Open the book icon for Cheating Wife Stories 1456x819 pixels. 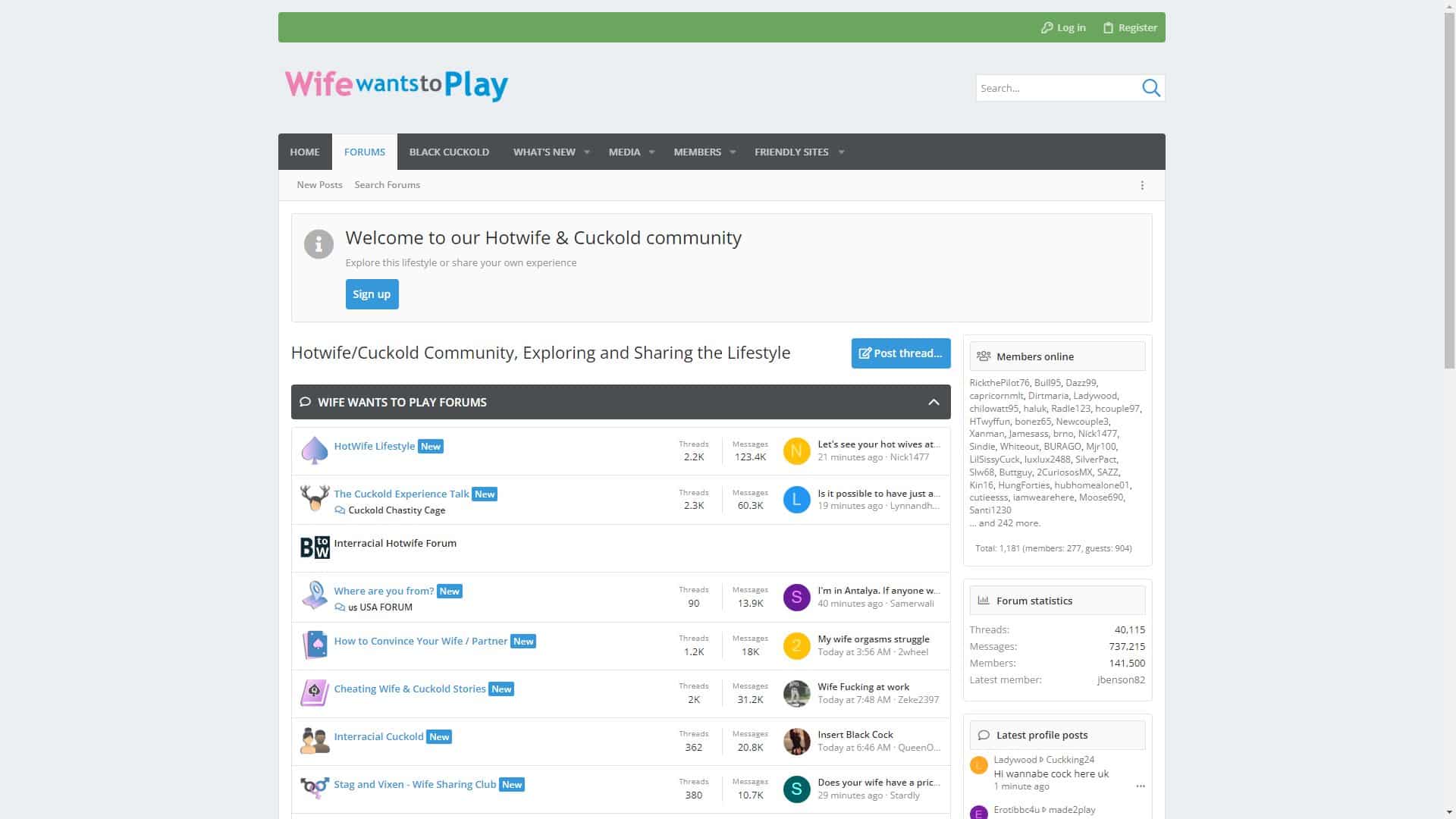click(x=314, y=693)
